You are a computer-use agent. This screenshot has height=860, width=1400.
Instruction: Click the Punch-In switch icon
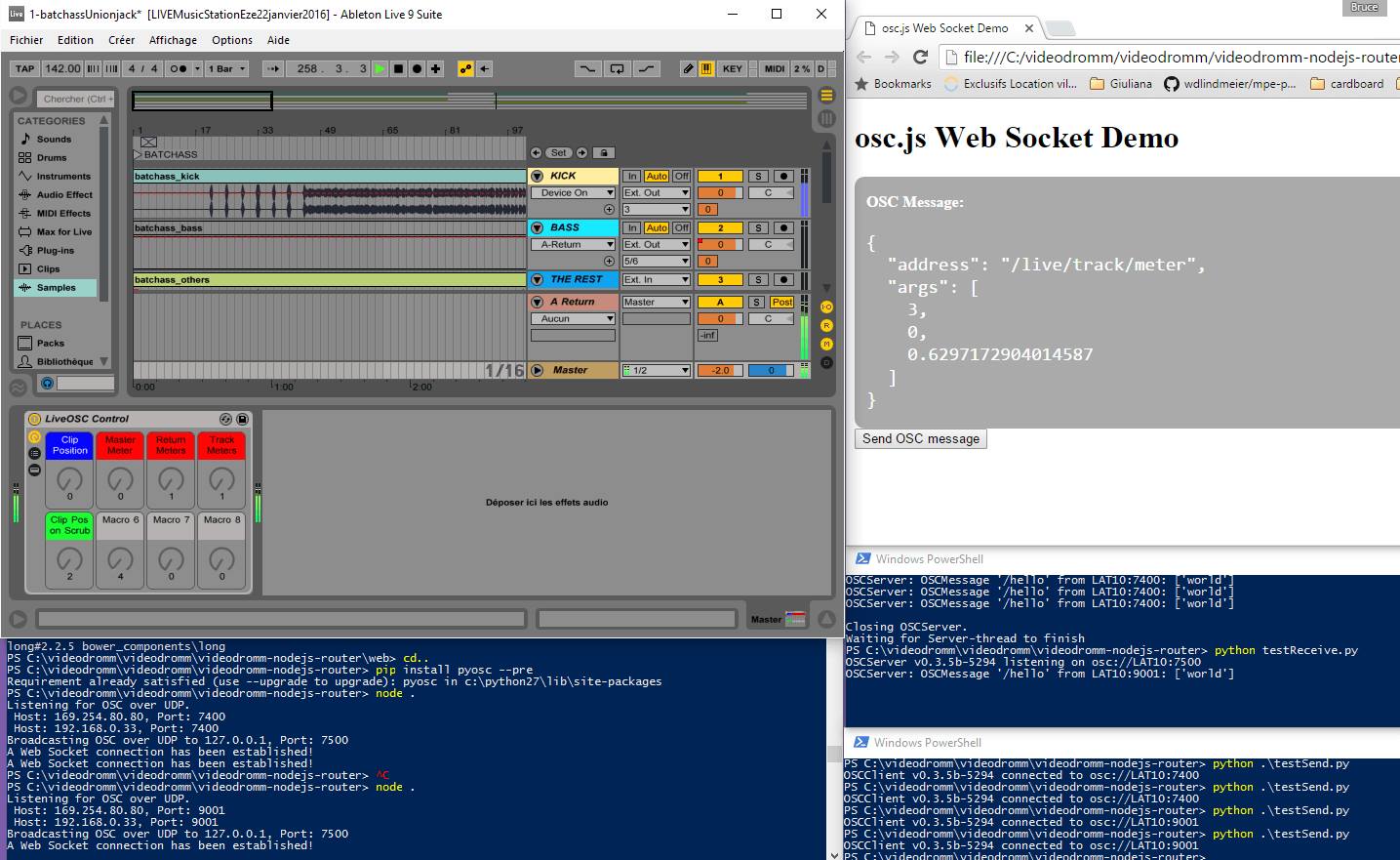click(x=586, y=68)
